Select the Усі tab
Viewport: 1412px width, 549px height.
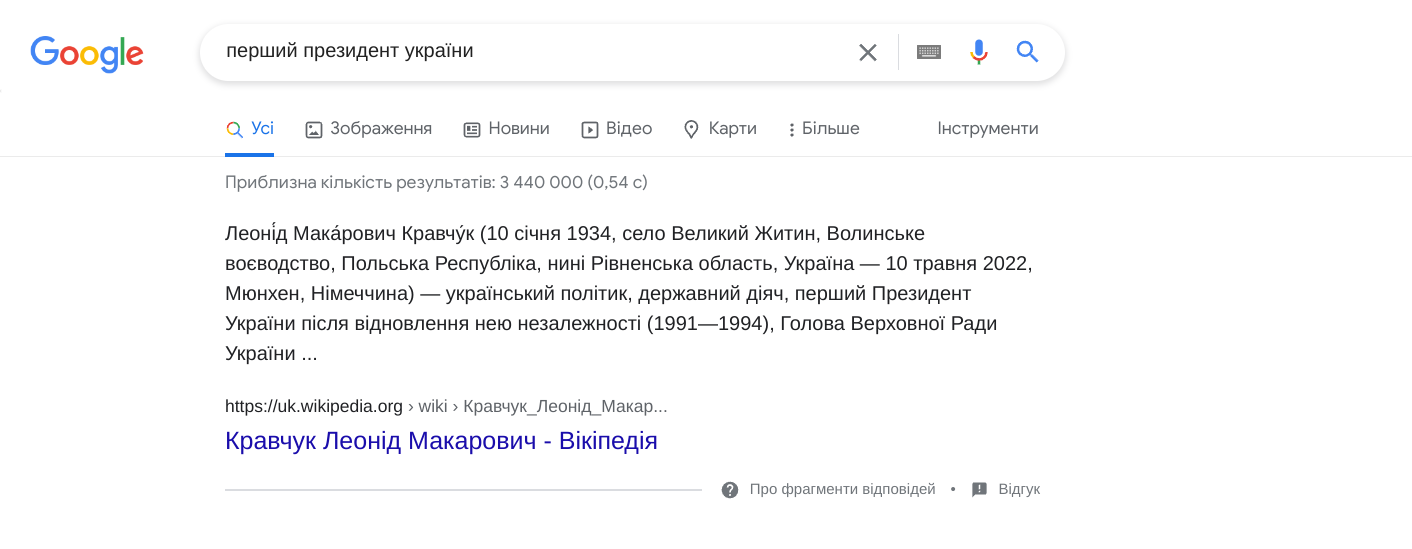pyautogui.click(x=250, y=129)
